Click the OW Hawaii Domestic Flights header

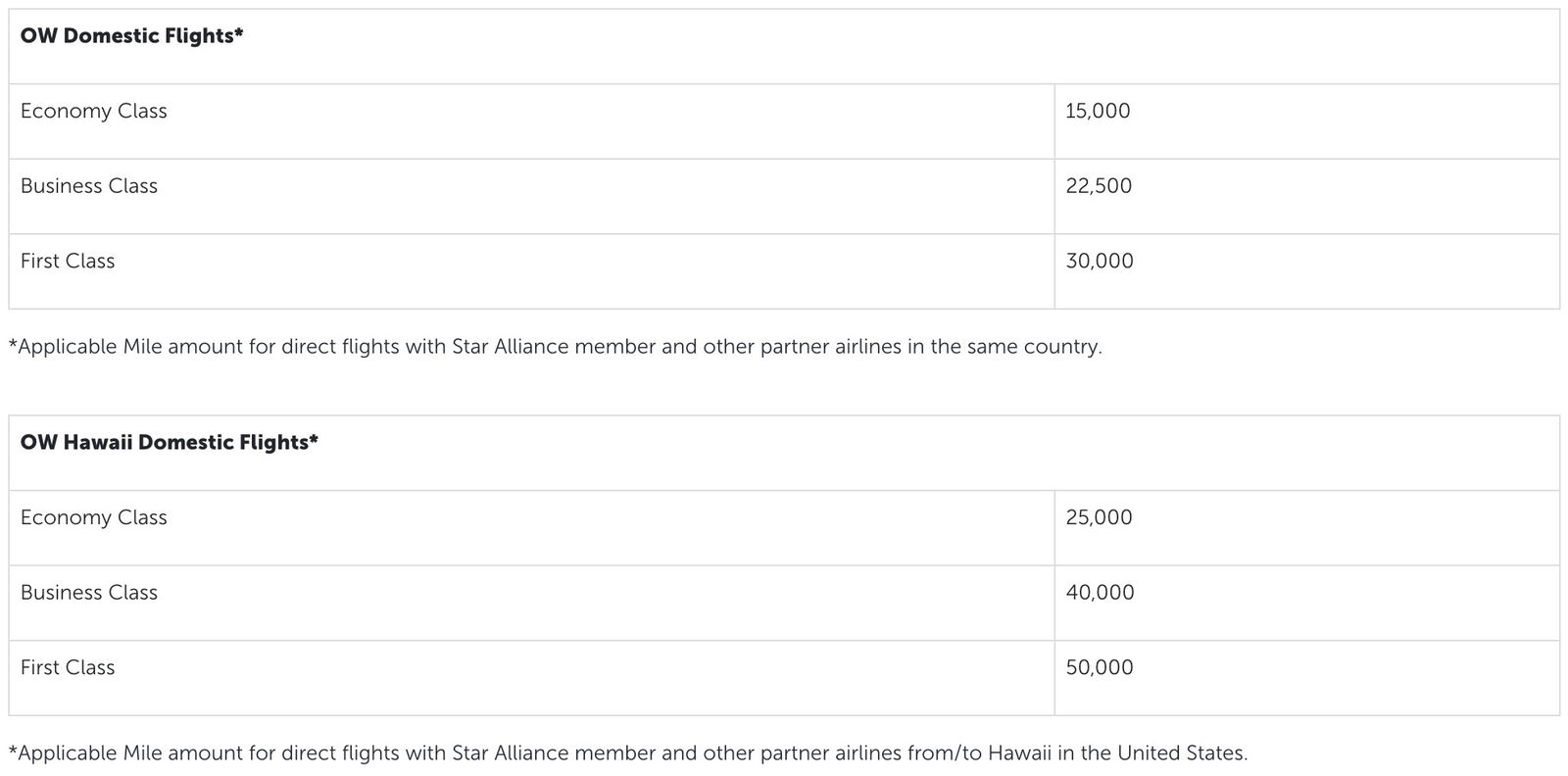pyautogui.click(x=169, y=443)
